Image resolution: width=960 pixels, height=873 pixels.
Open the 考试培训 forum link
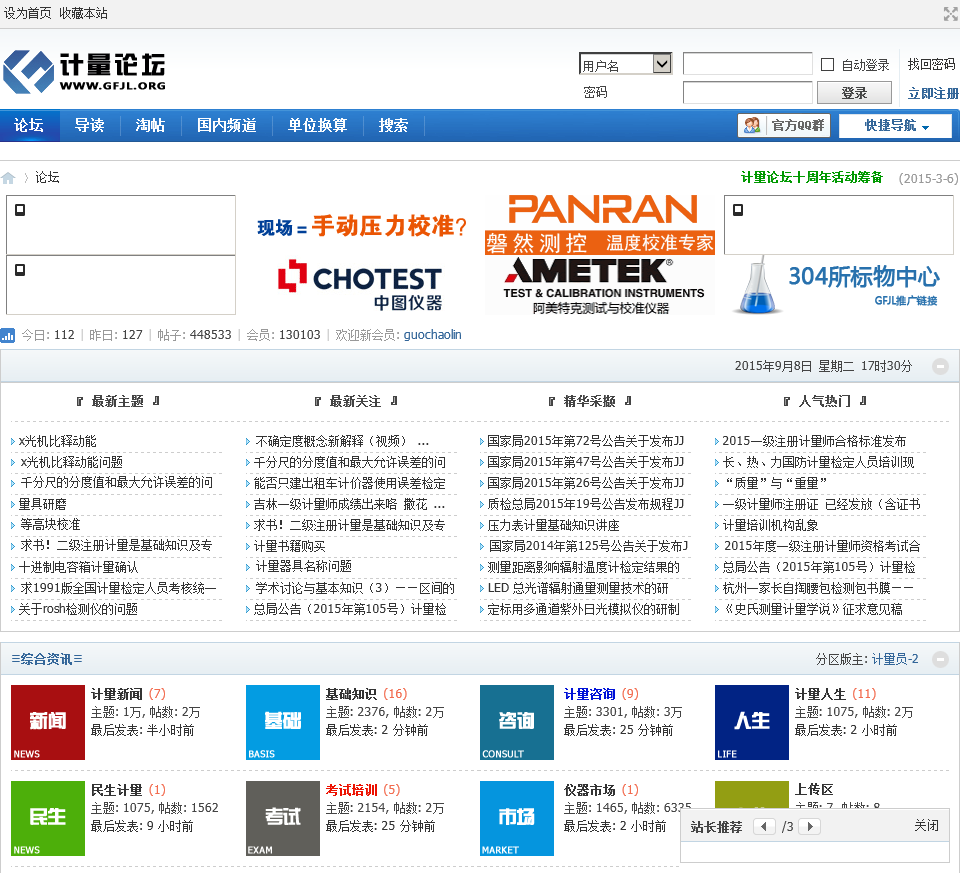coord(351,790)
